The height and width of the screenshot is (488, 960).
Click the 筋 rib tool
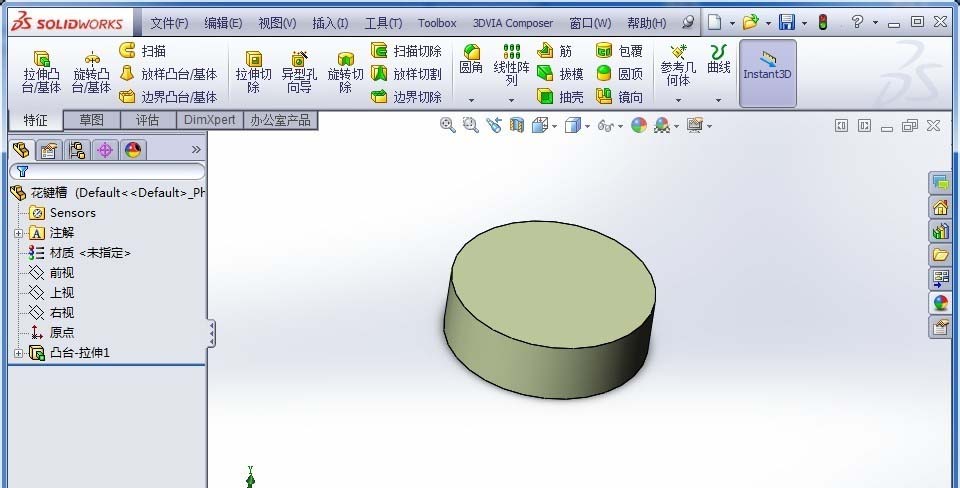click(x=555, y=51)
